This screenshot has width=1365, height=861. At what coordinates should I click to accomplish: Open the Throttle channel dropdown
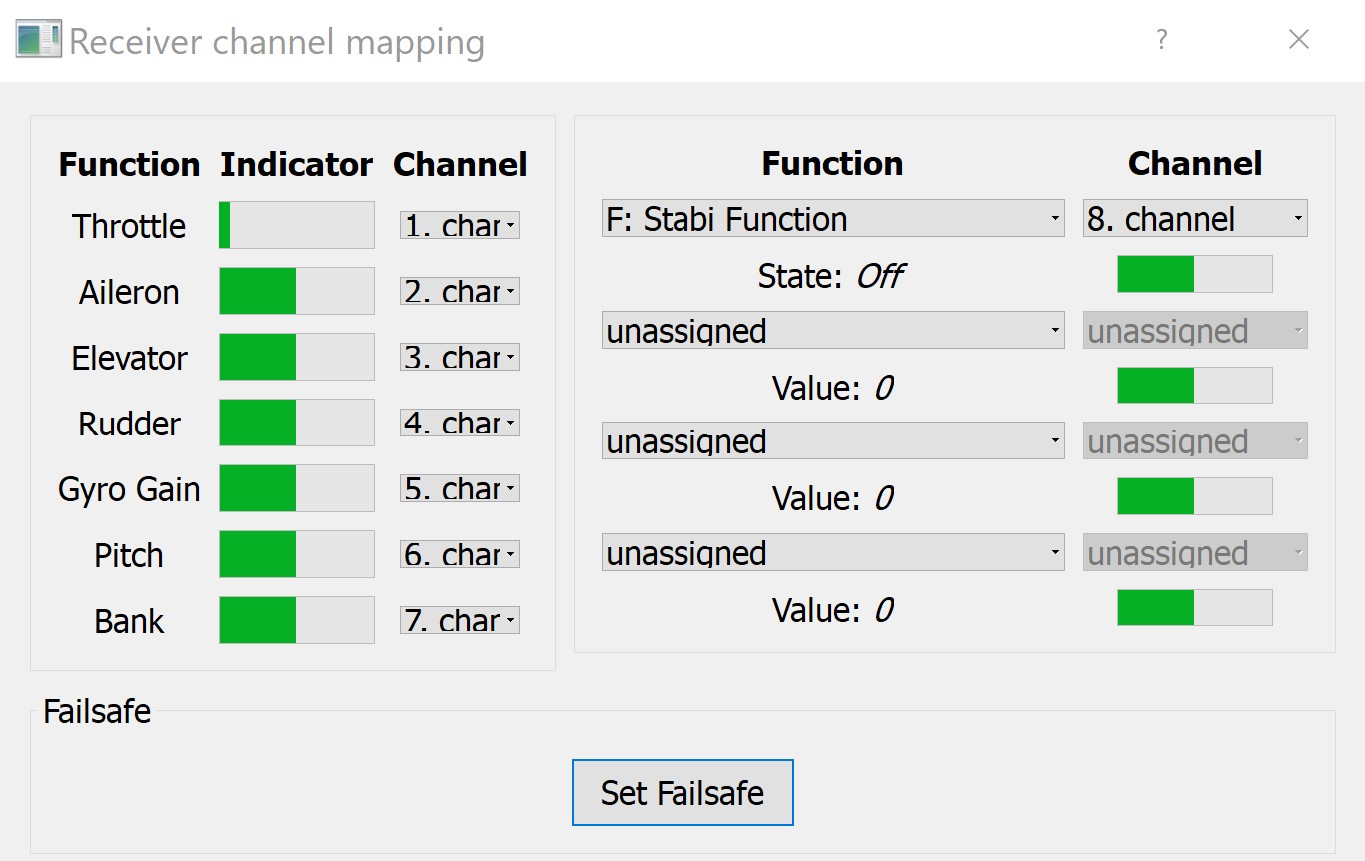coord(460,226)
